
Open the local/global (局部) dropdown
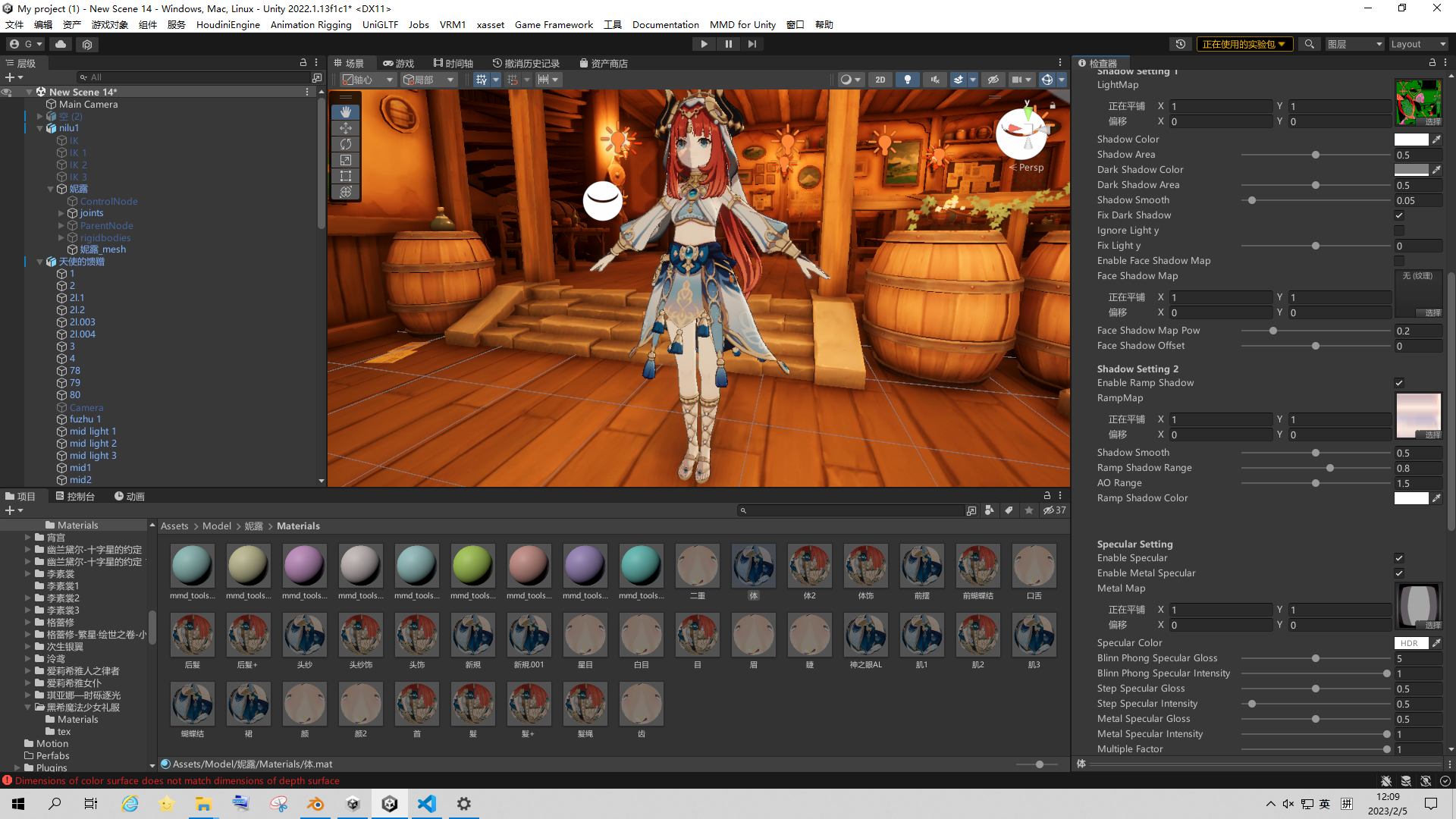[x=428, y=80]
